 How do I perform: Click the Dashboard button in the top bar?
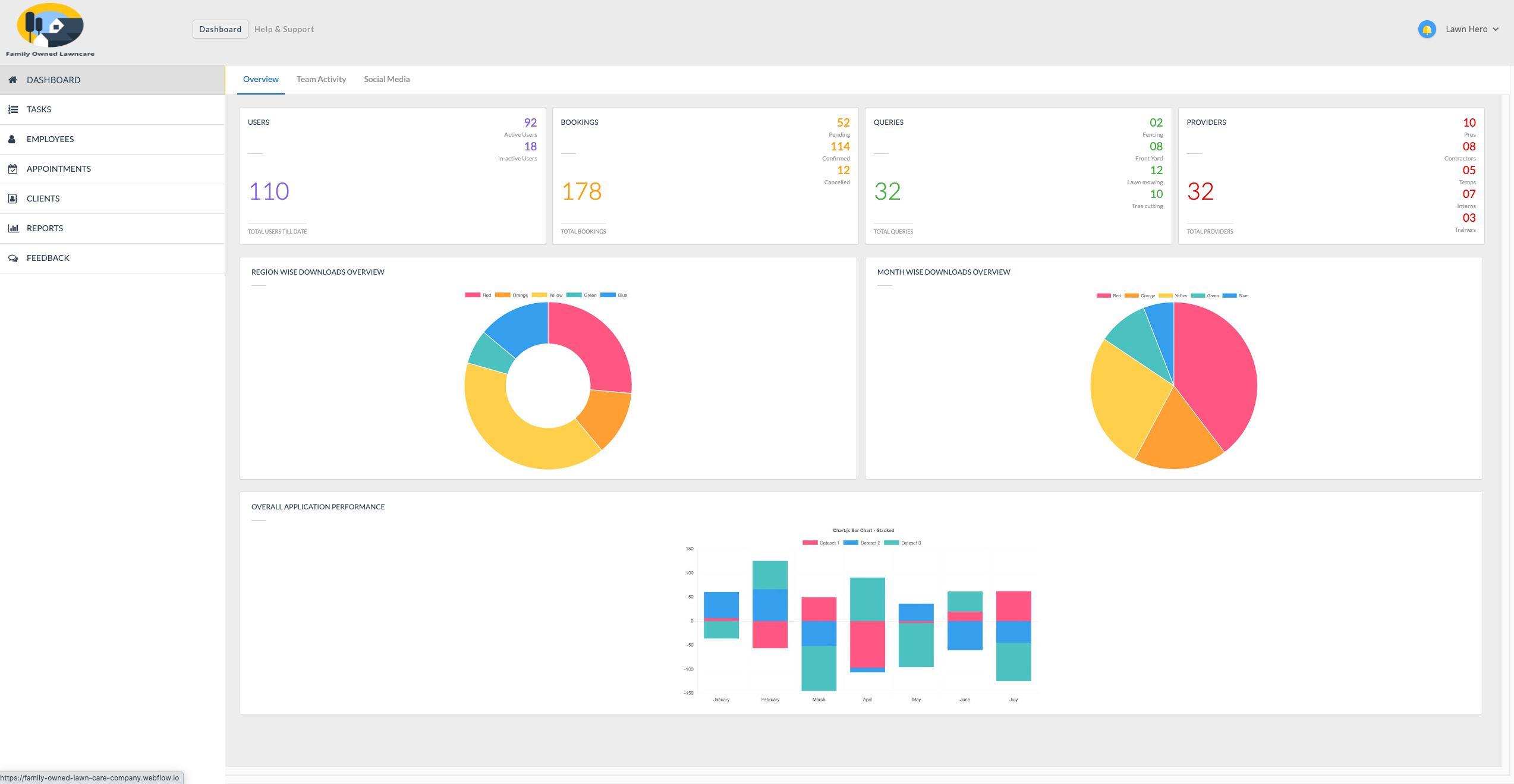220,29
